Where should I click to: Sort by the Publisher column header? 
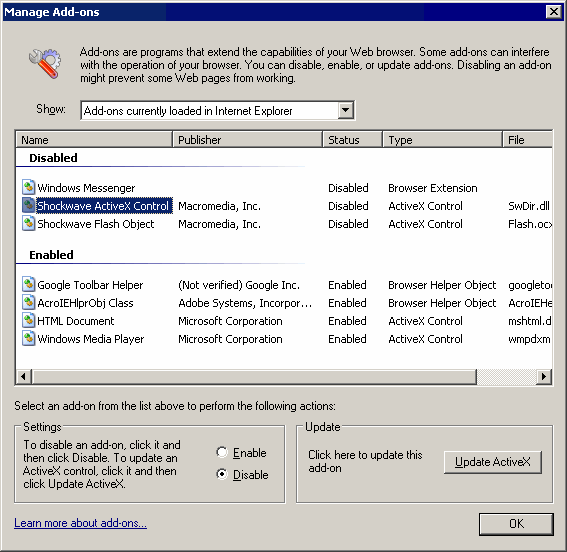(247, 140)
